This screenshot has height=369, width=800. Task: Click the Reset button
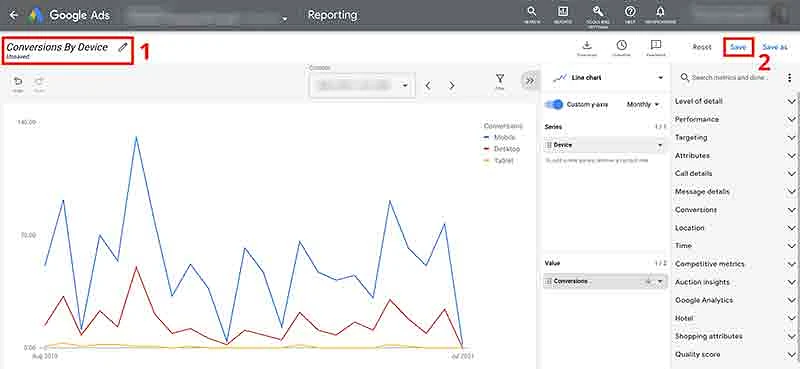point(702,47)
